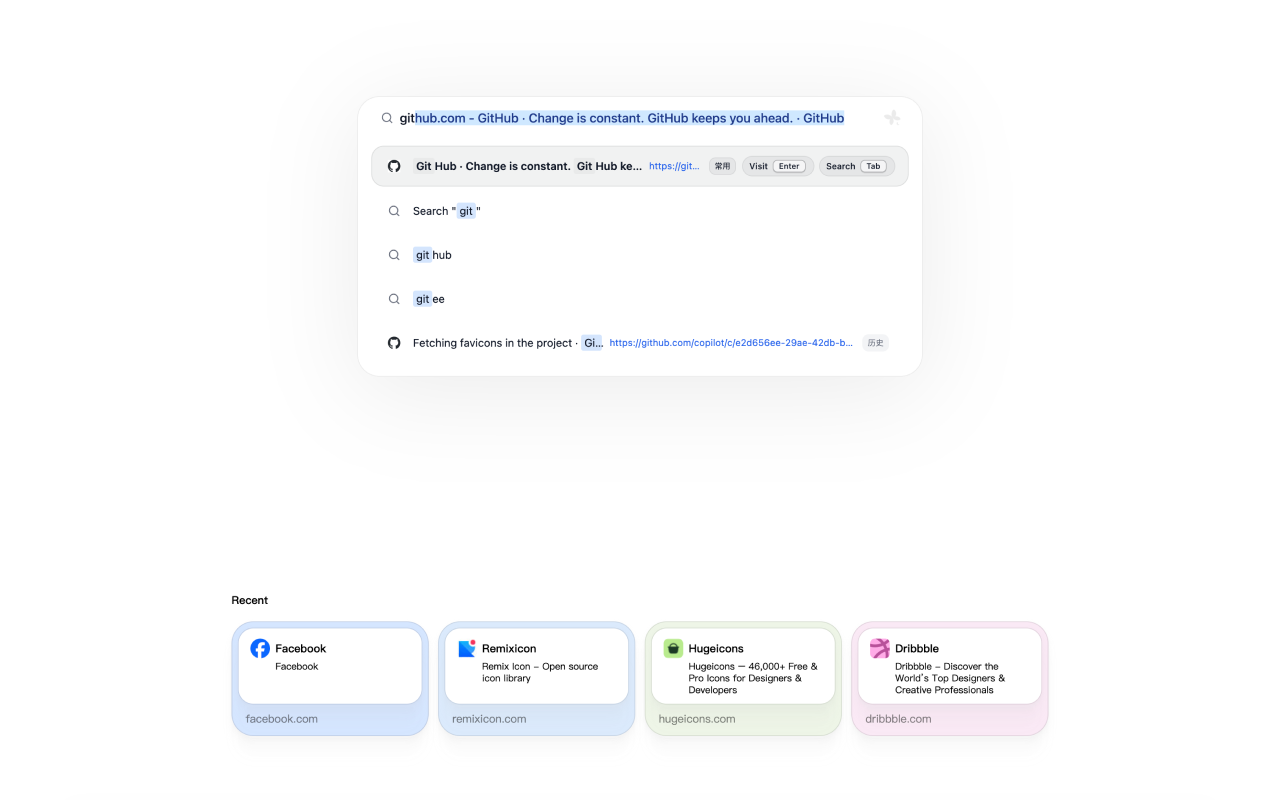Open the dribbble.com domain label
The image size is (1280, 800).
(x=898, y=719)
